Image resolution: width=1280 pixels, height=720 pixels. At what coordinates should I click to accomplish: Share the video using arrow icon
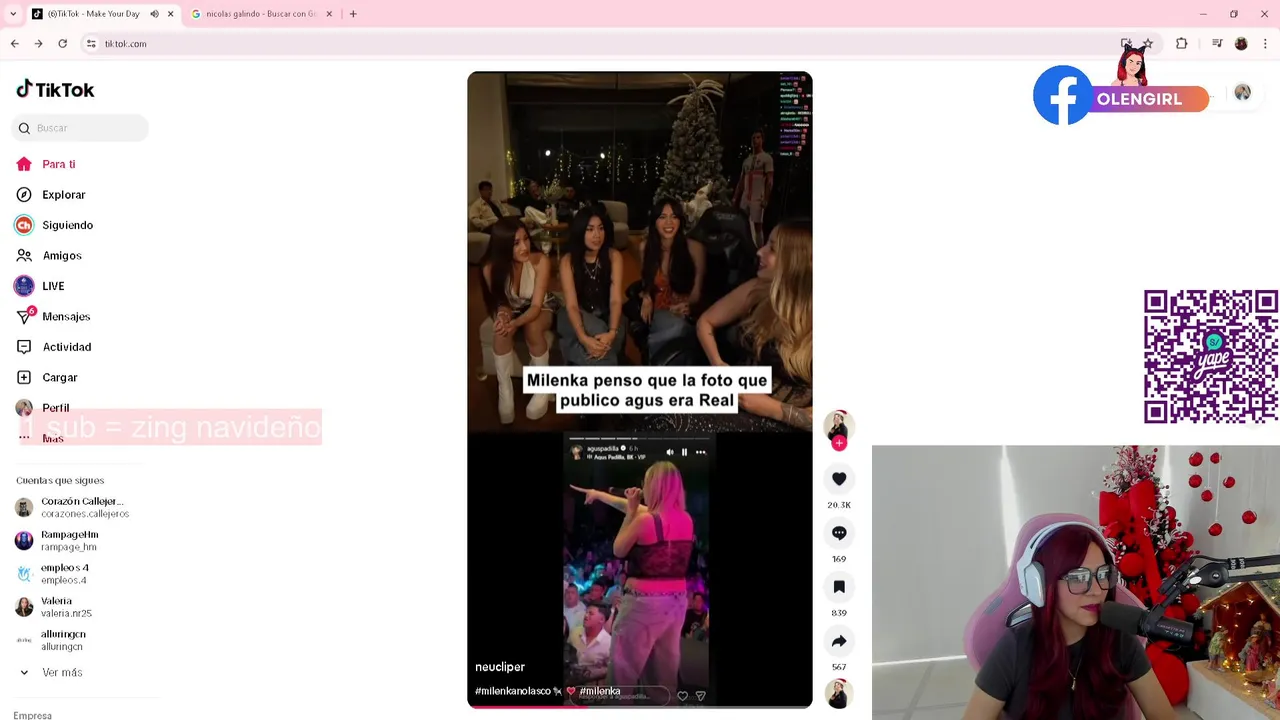click(839, 641)
